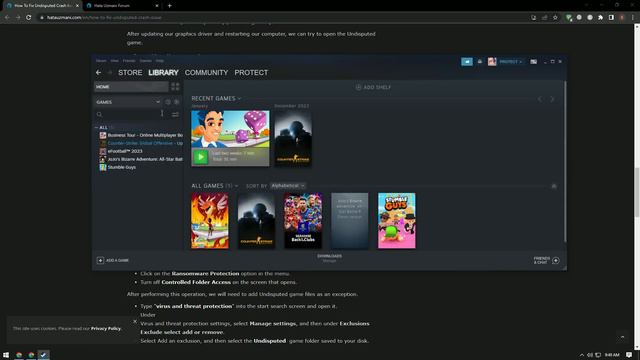Open Windows notification center icon
The height and width of the screenshot is (360, 640).
coord(629,355)
